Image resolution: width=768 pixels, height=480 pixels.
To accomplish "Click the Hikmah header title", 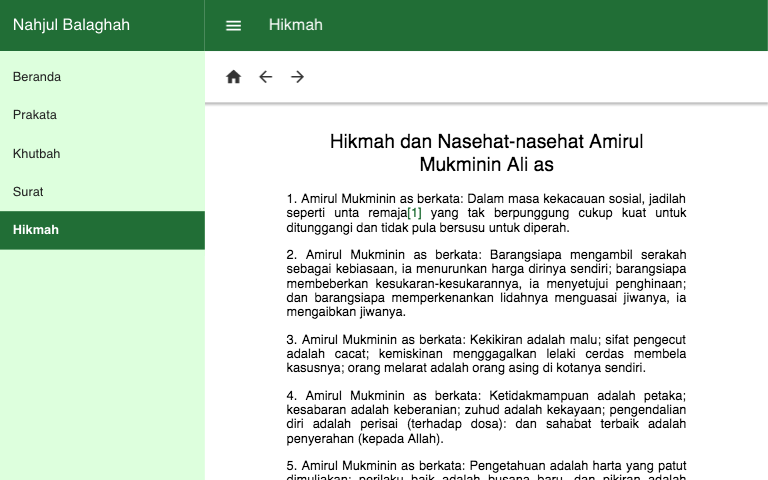I will 296,25.
